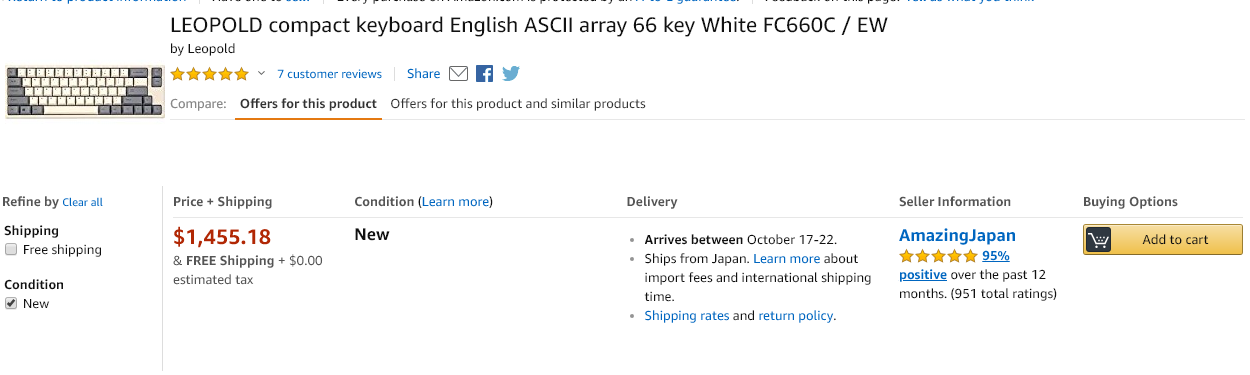Click the cart icon in Add to cart

pyautogui.click(x=1098, y=240)
